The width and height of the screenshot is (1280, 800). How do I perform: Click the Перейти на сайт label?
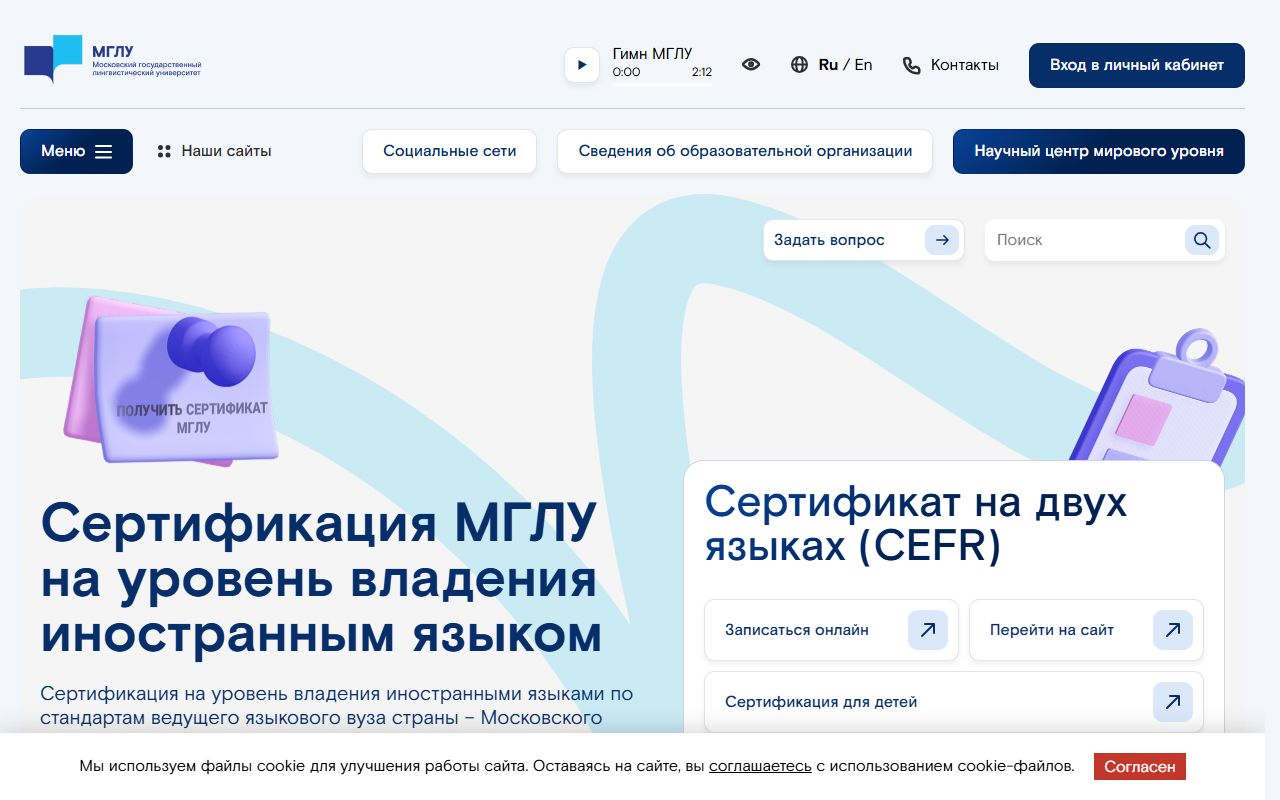pos(1052,630)
